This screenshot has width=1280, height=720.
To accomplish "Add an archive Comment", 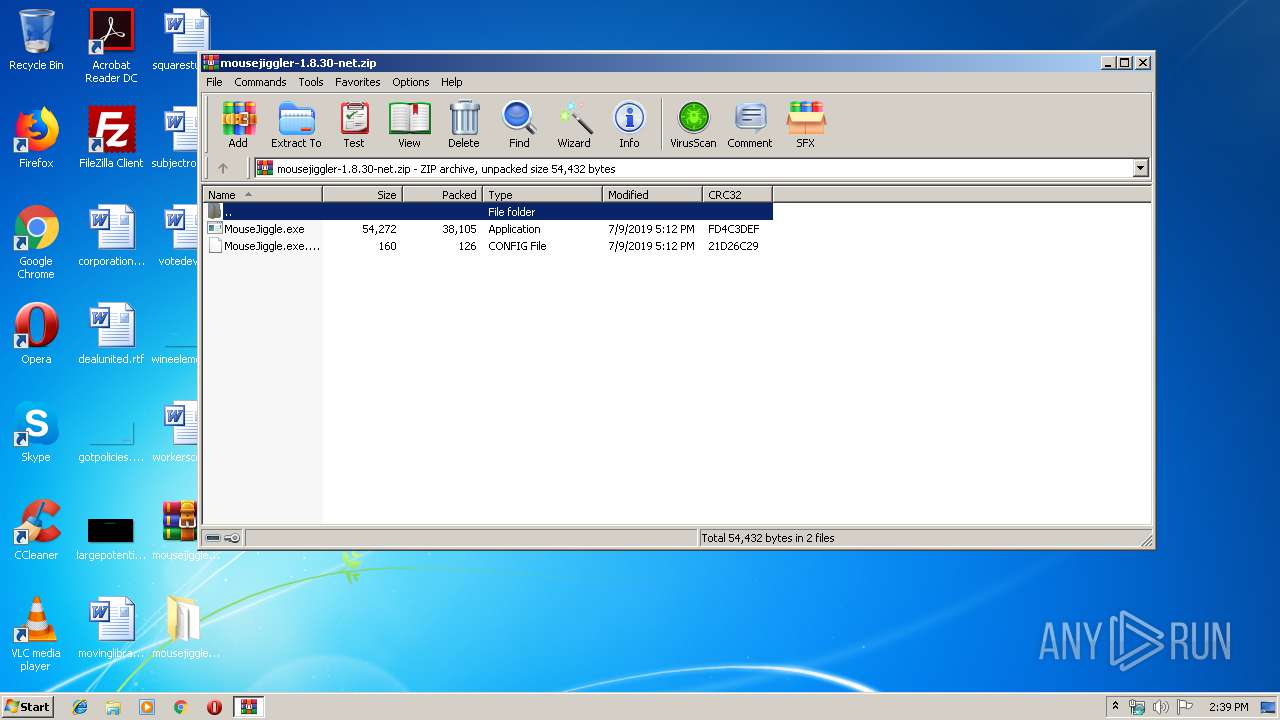I will 750,125.
